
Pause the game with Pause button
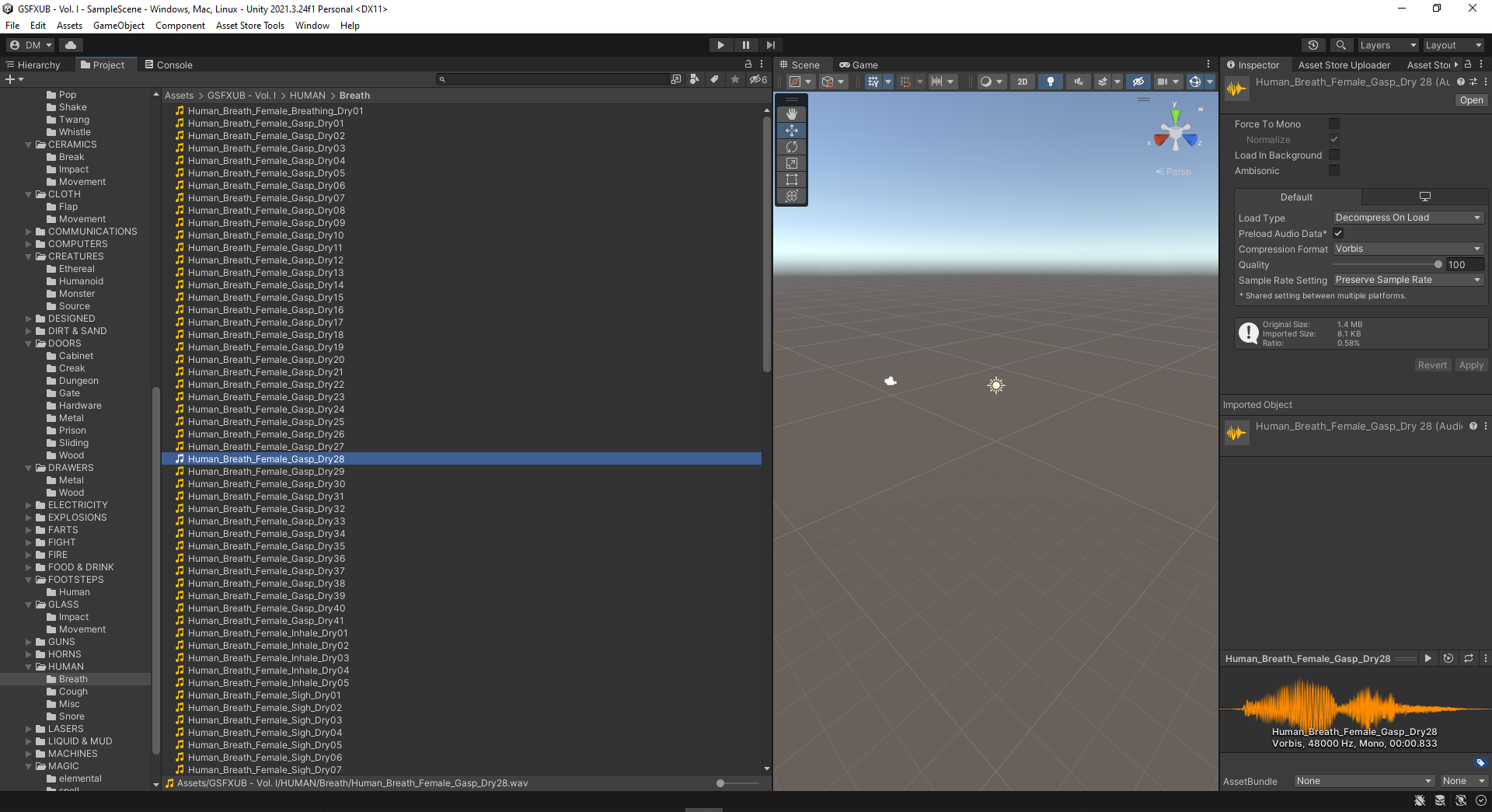(x=746, y=45)
